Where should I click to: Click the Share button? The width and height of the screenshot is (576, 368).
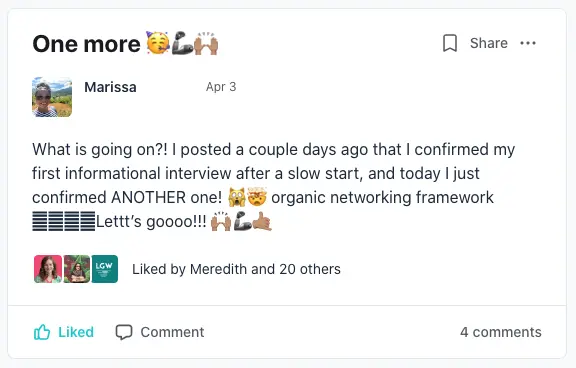(x=489, y=43)
